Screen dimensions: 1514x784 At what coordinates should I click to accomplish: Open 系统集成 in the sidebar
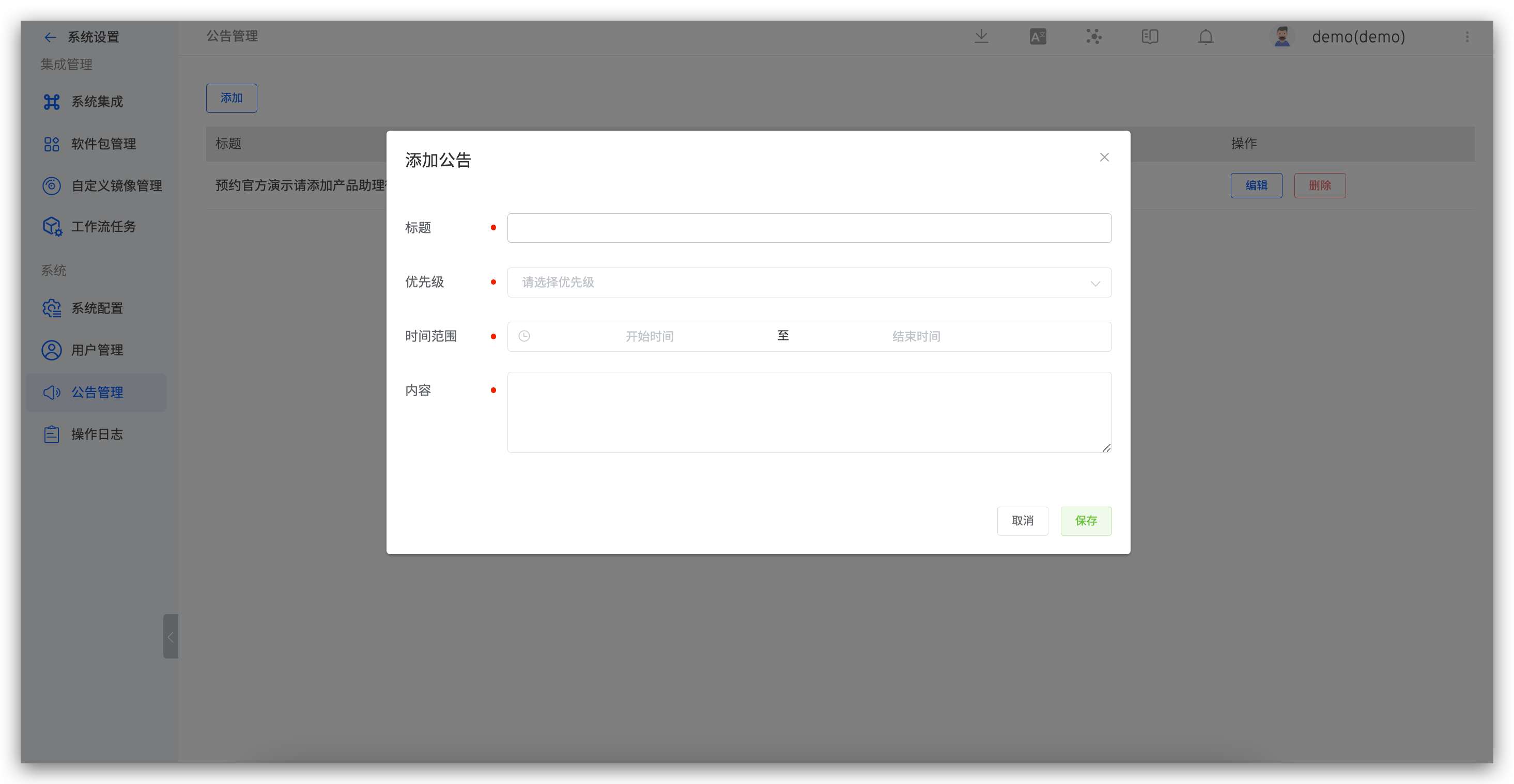coord(97,102)
